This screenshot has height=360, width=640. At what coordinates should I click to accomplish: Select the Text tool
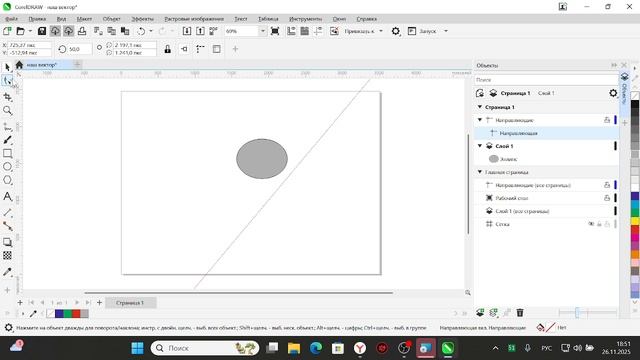7,196
